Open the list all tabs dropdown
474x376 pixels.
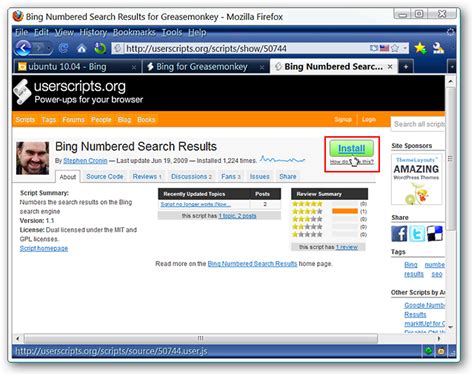(x=452, y=67)
